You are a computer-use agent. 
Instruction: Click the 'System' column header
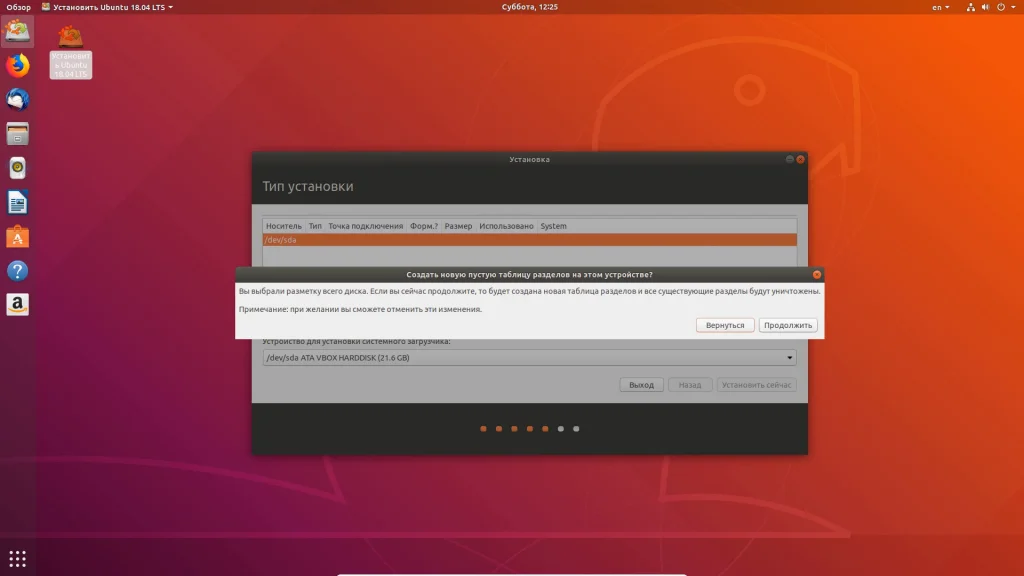pos(553,226)
